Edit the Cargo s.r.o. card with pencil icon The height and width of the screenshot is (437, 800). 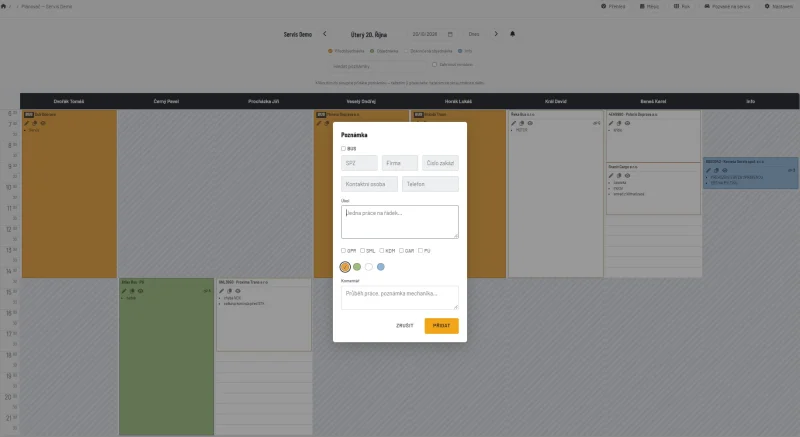tap(611, 175)
